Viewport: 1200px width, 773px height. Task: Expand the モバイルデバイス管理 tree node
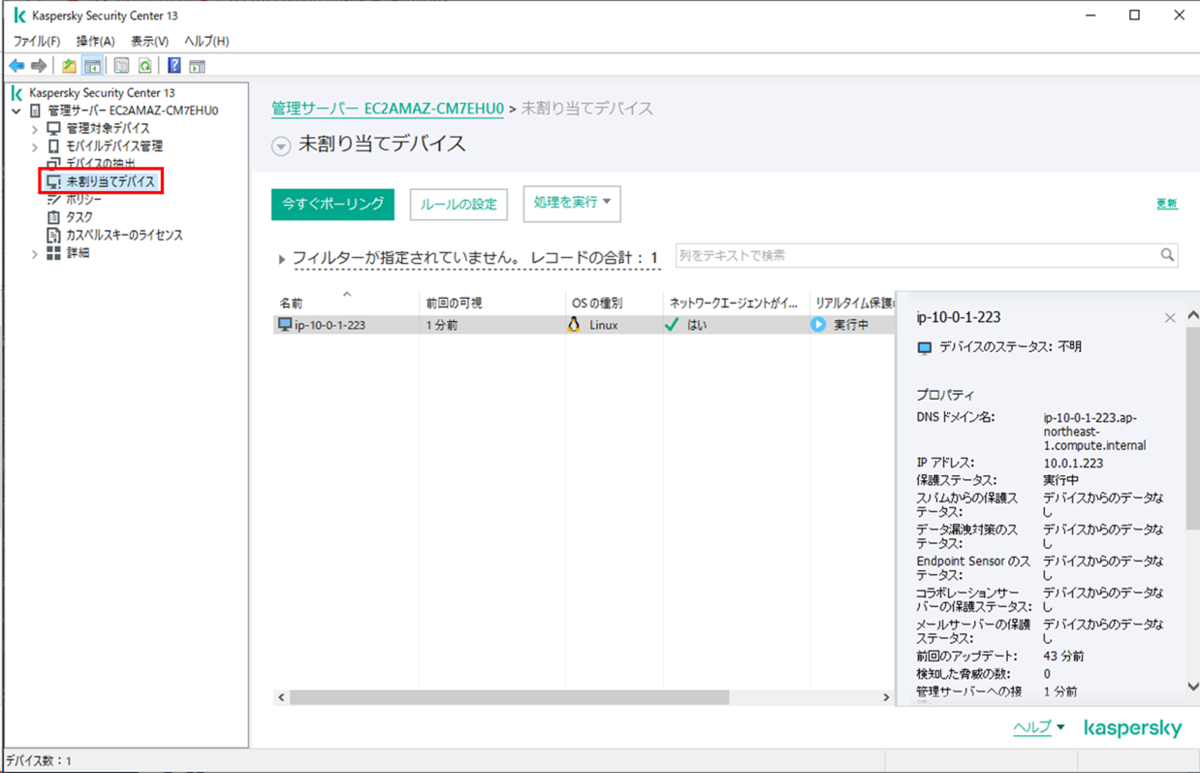tap(35, 147)
